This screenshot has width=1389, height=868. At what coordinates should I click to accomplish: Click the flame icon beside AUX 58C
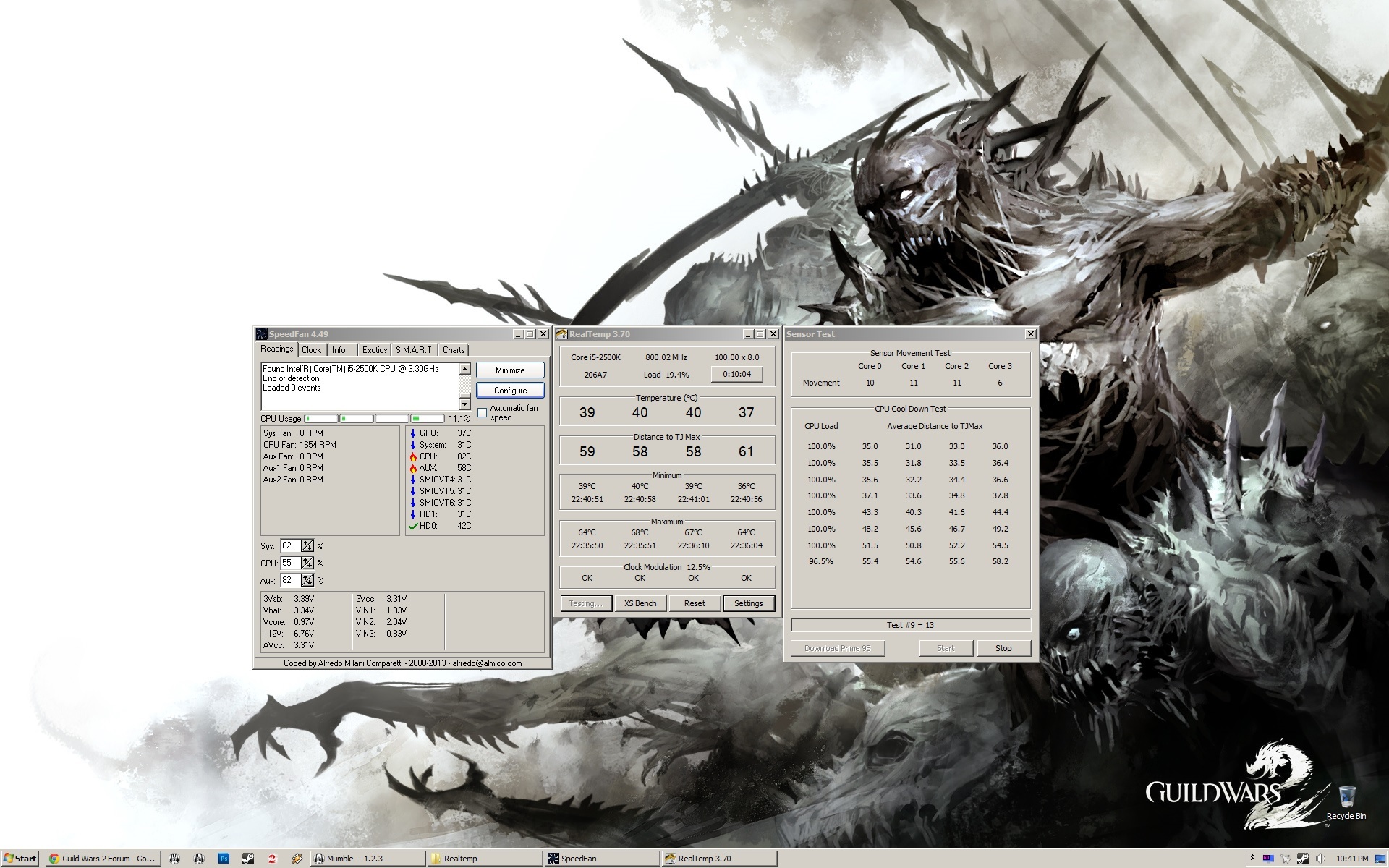click(x=413, y=468)
